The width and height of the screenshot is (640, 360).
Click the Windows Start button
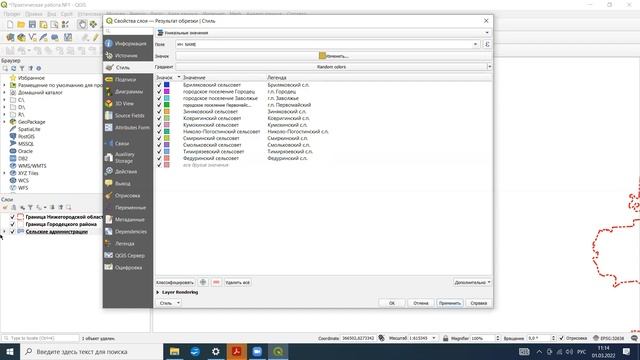[x=10, y=351]
